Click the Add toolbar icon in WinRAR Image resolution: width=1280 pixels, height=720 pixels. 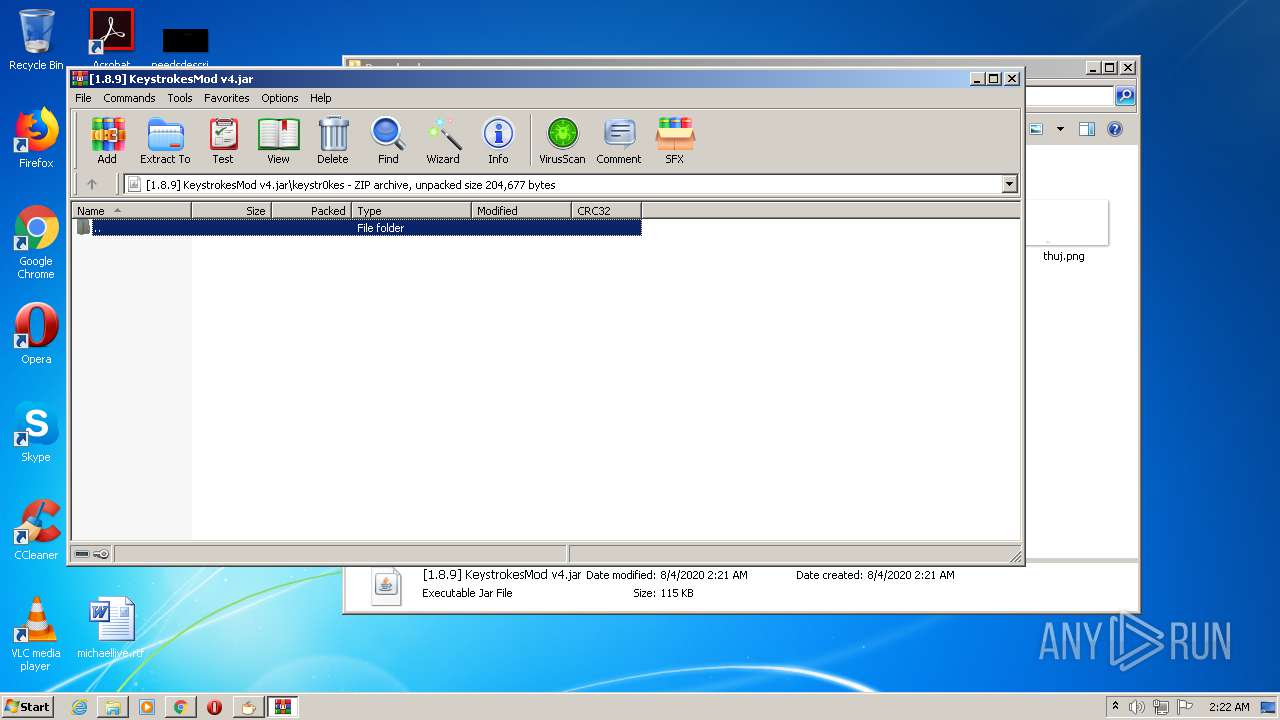[107, 140]
